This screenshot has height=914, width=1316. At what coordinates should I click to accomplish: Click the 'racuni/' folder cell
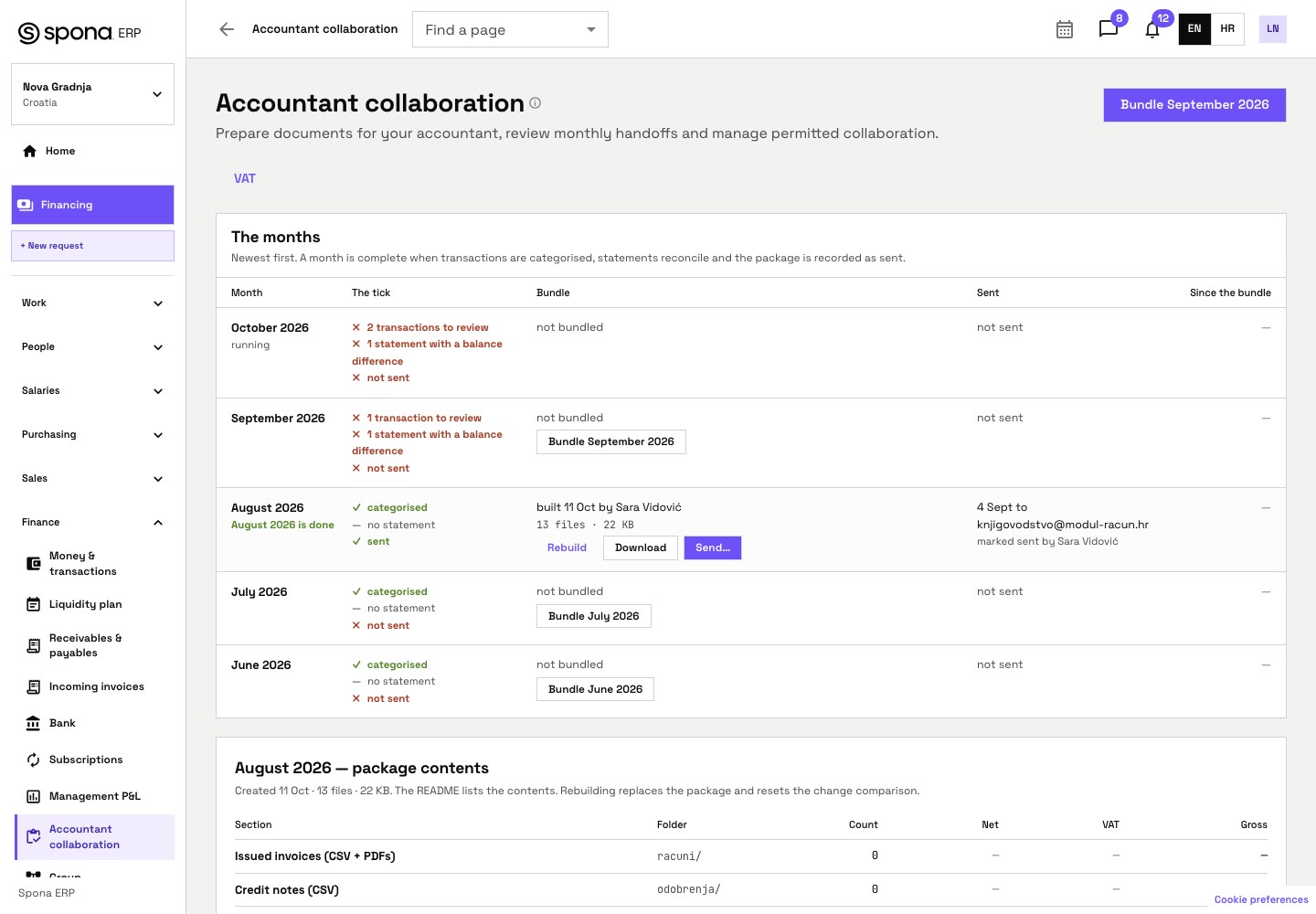[679, 856]
